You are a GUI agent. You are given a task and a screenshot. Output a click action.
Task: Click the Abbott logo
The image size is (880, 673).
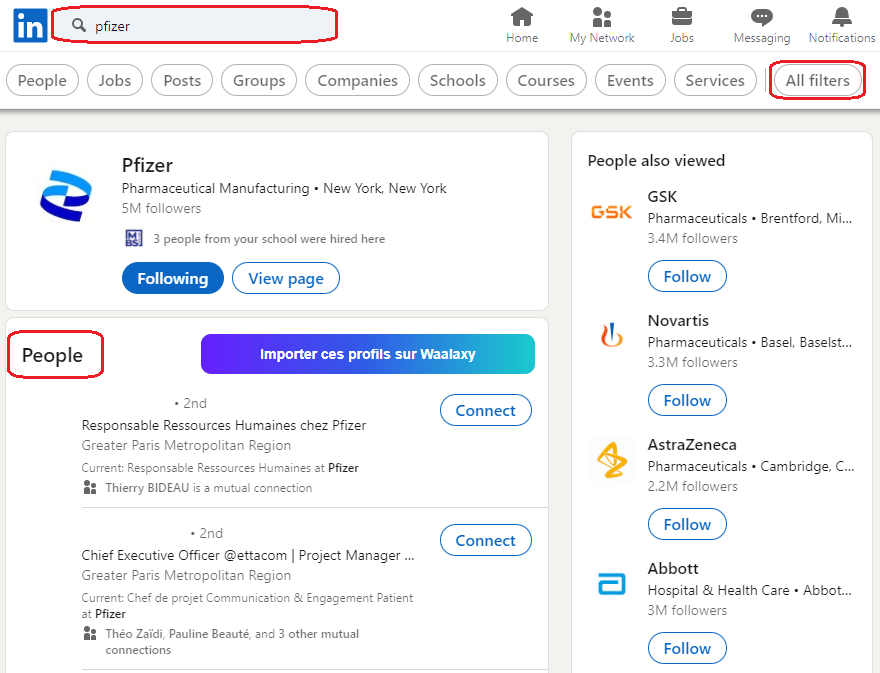[x=611, y=583]
